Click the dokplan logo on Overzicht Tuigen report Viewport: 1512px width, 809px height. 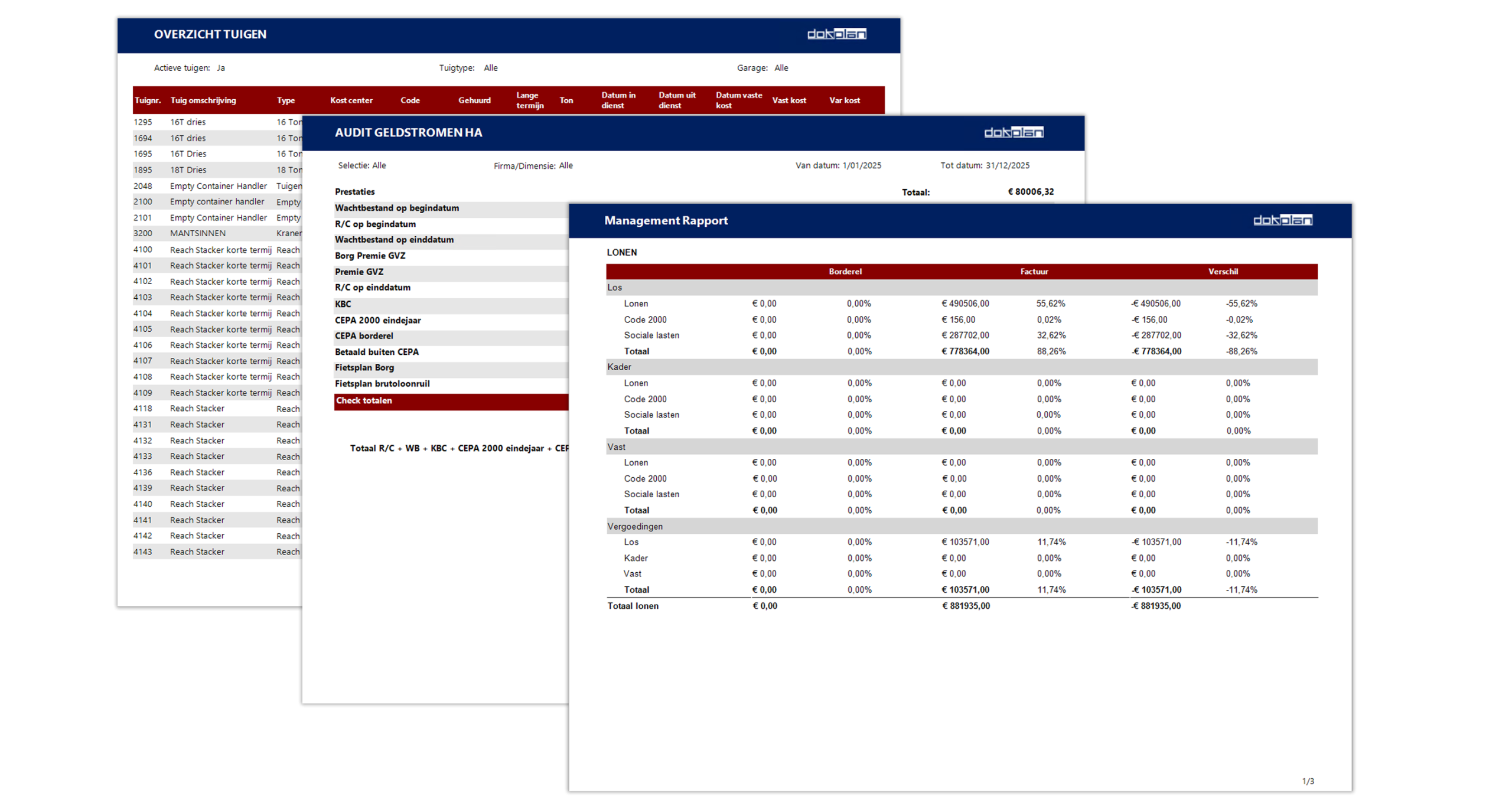point(836,34)
